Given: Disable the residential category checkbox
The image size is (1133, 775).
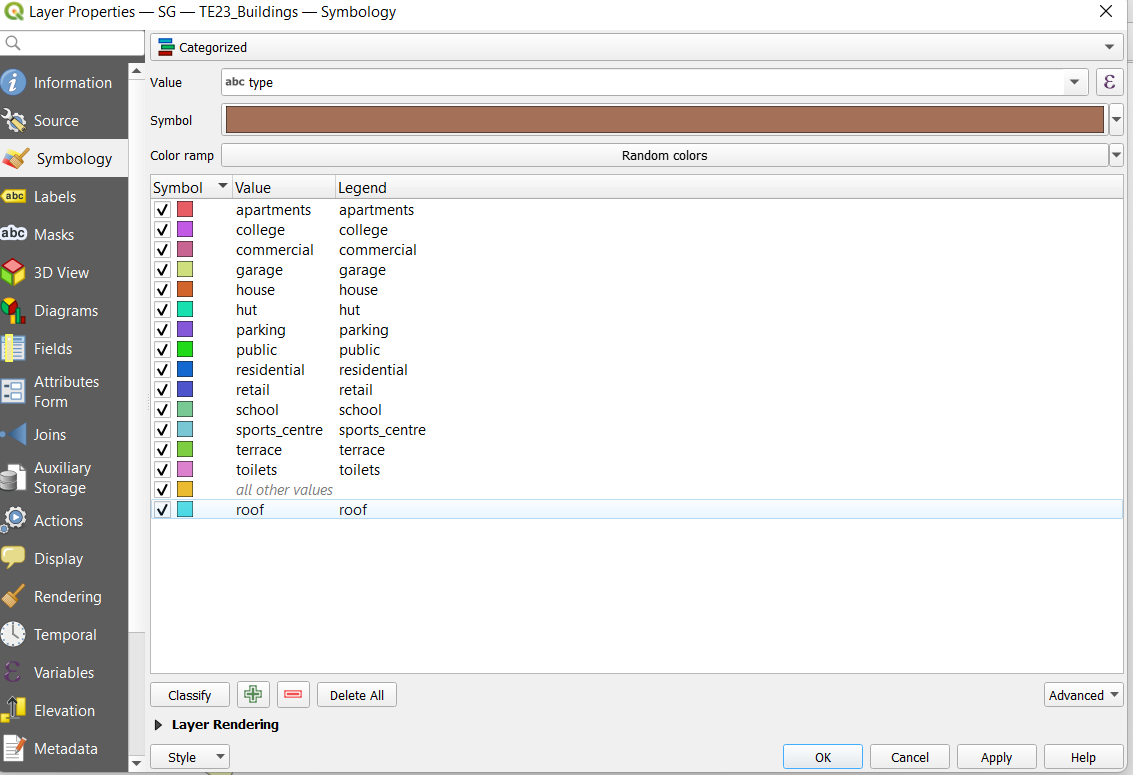Looking at the screenshot, I should click(x=163, y=370).
